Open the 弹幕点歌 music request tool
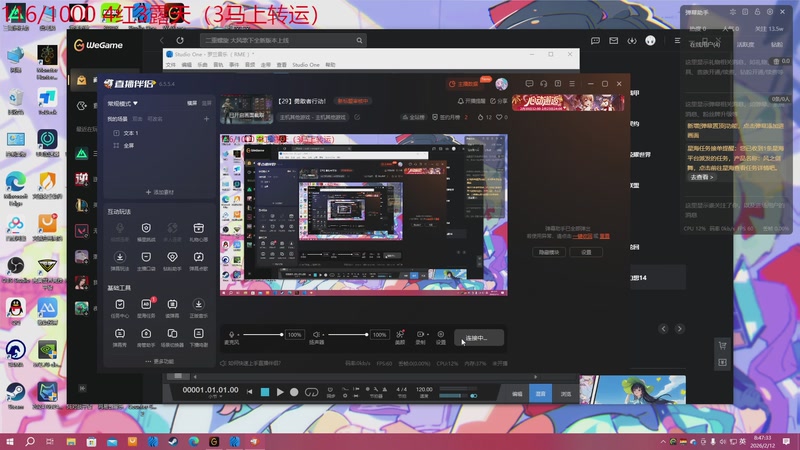The width and height of the screenshot is (800, 450). tap(198, 257)
